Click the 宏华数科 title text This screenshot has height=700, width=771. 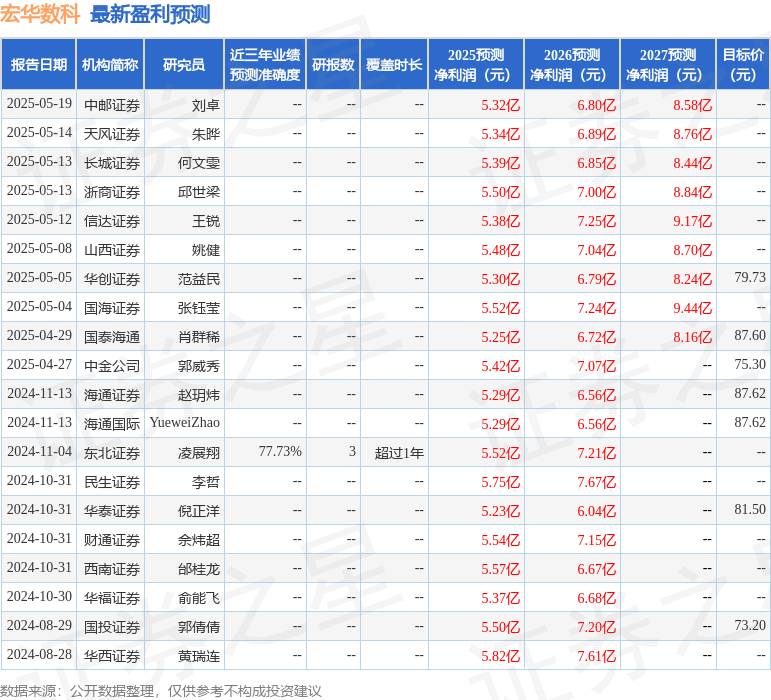point(40,14)
